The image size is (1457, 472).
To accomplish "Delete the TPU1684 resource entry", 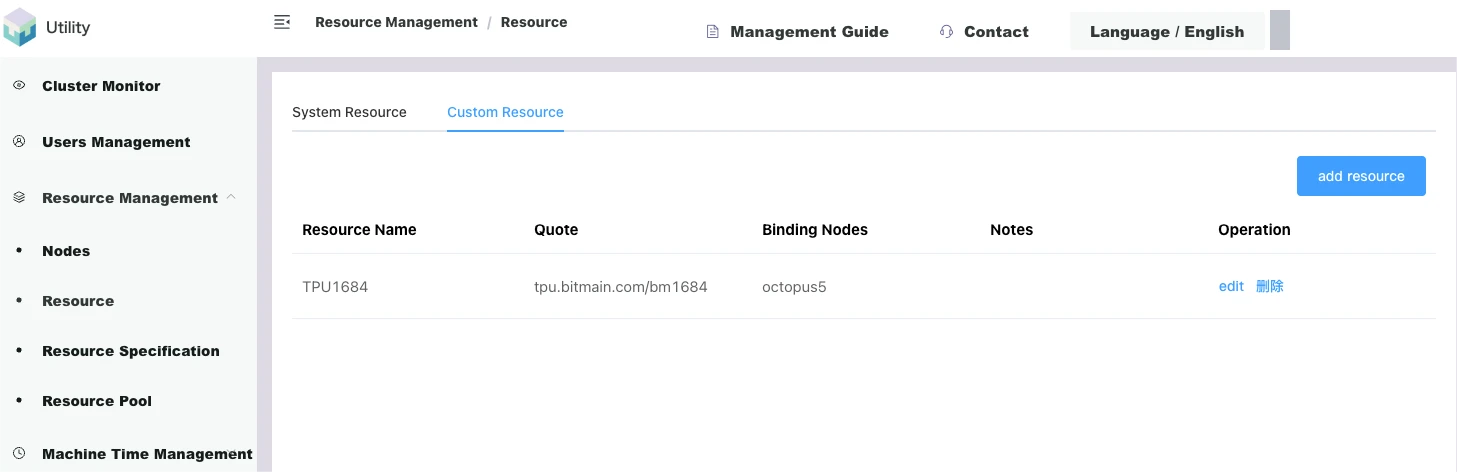I will 1270,286.
